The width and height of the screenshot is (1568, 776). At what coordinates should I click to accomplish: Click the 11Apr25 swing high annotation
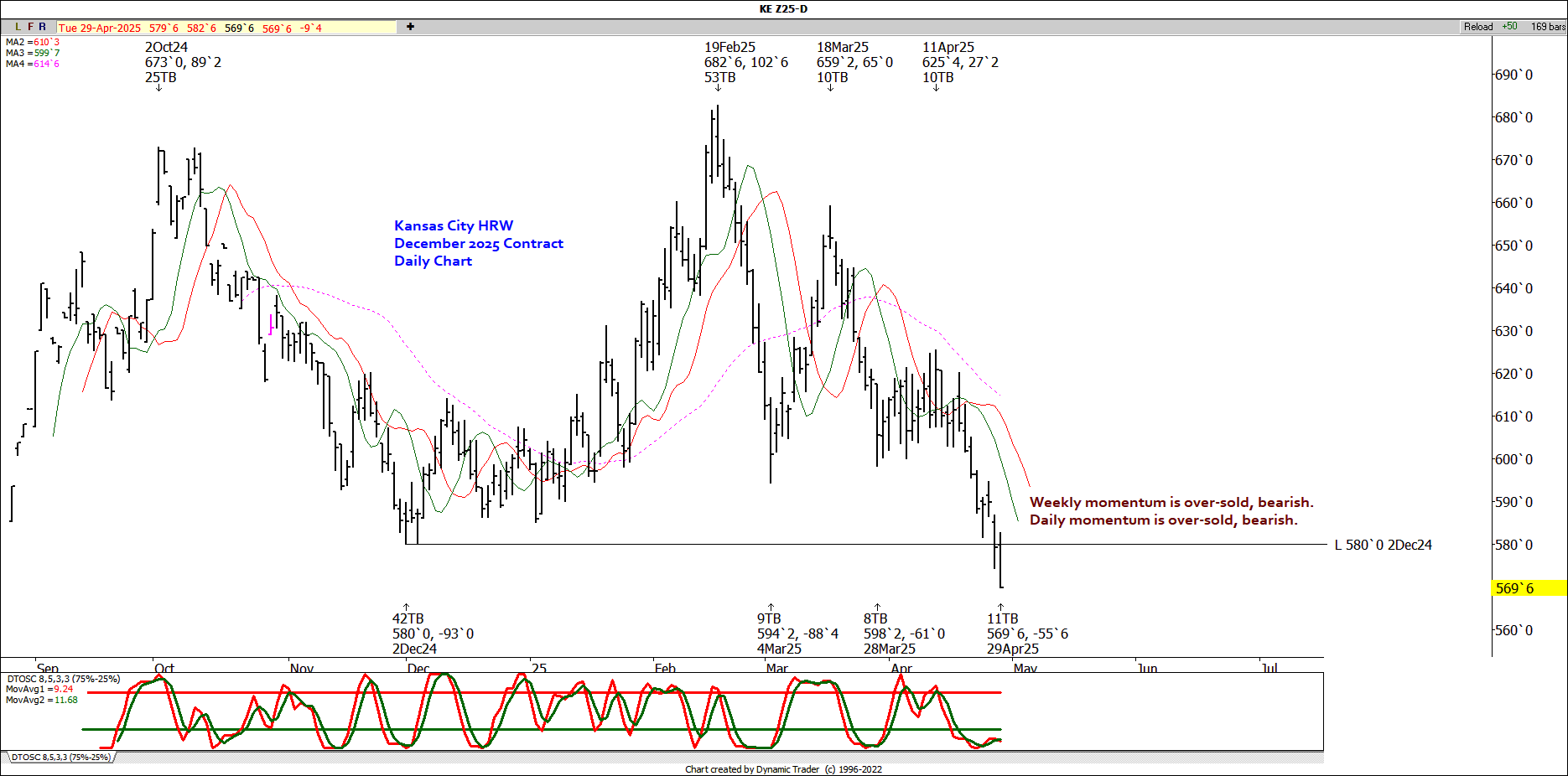[960, 62]
